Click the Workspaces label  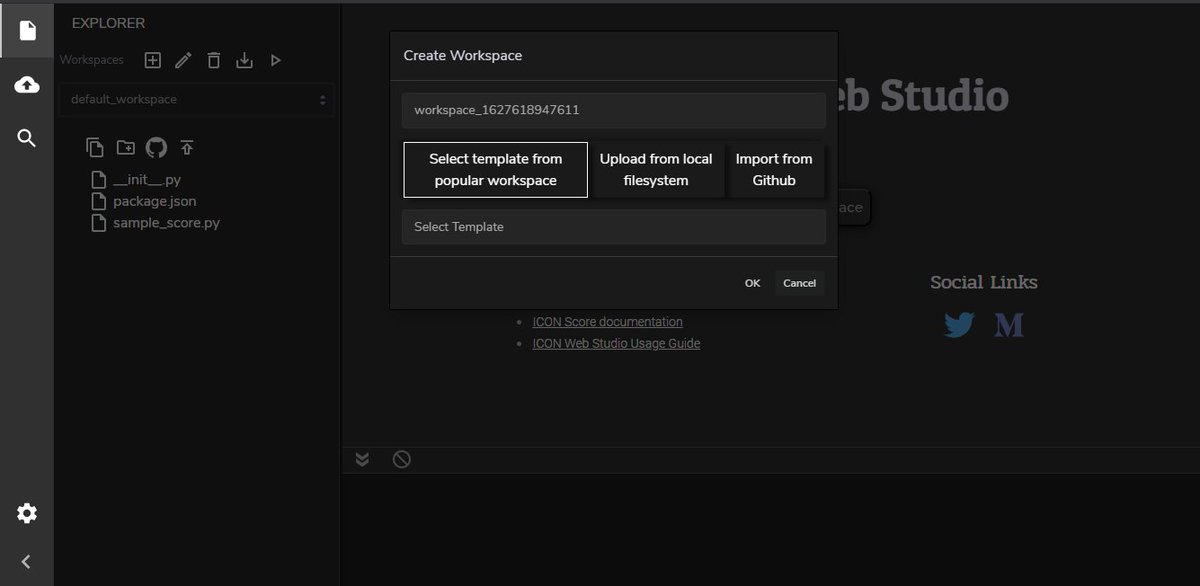(92, 60)
